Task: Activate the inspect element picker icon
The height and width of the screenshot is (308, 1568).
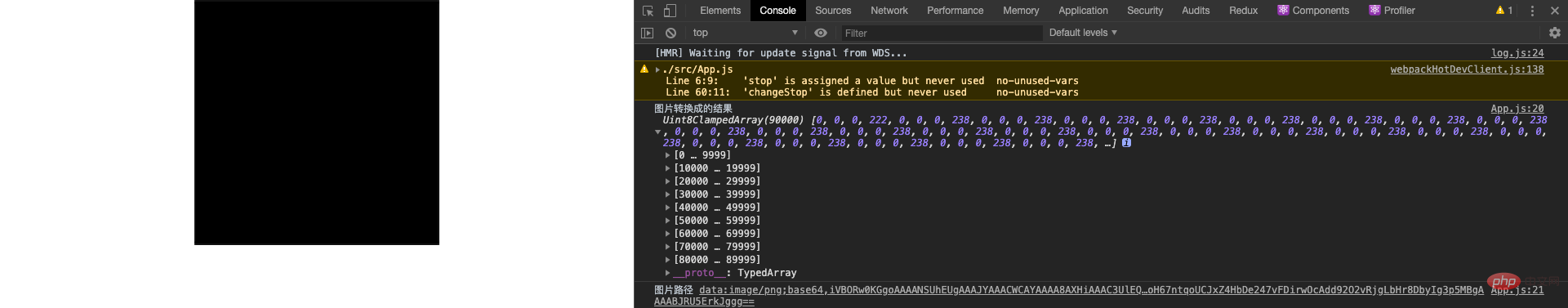Action: pos(648,11)
